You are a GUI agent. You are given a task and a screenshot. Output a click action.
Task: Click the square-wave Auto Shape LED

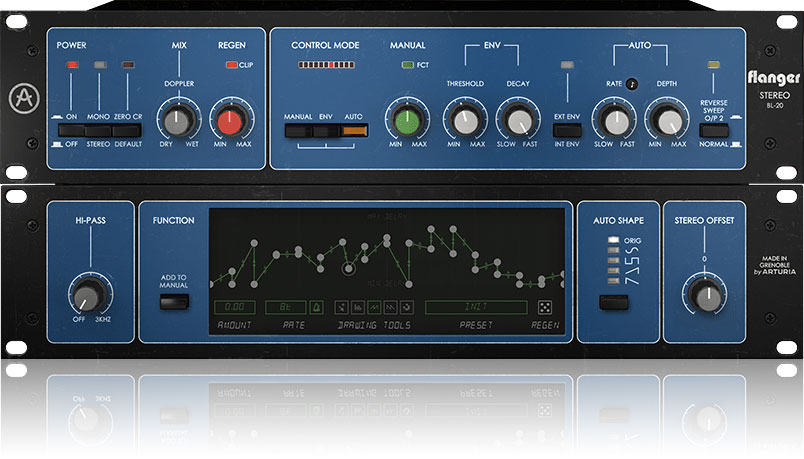(613, 261)
